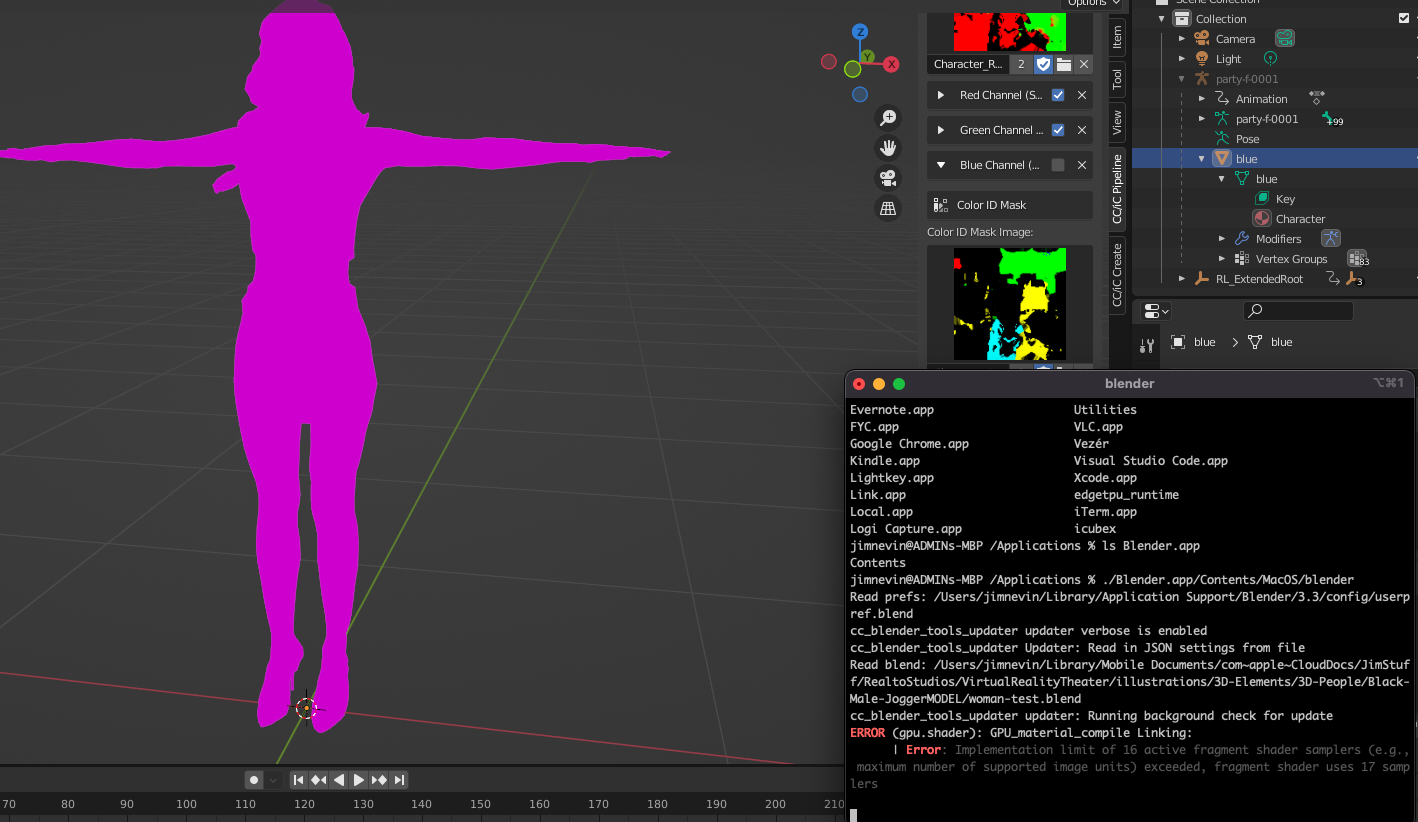Expand the Animation entry in the outliner
This screenshot has width=1418, height=822.
pos(1202,98)
